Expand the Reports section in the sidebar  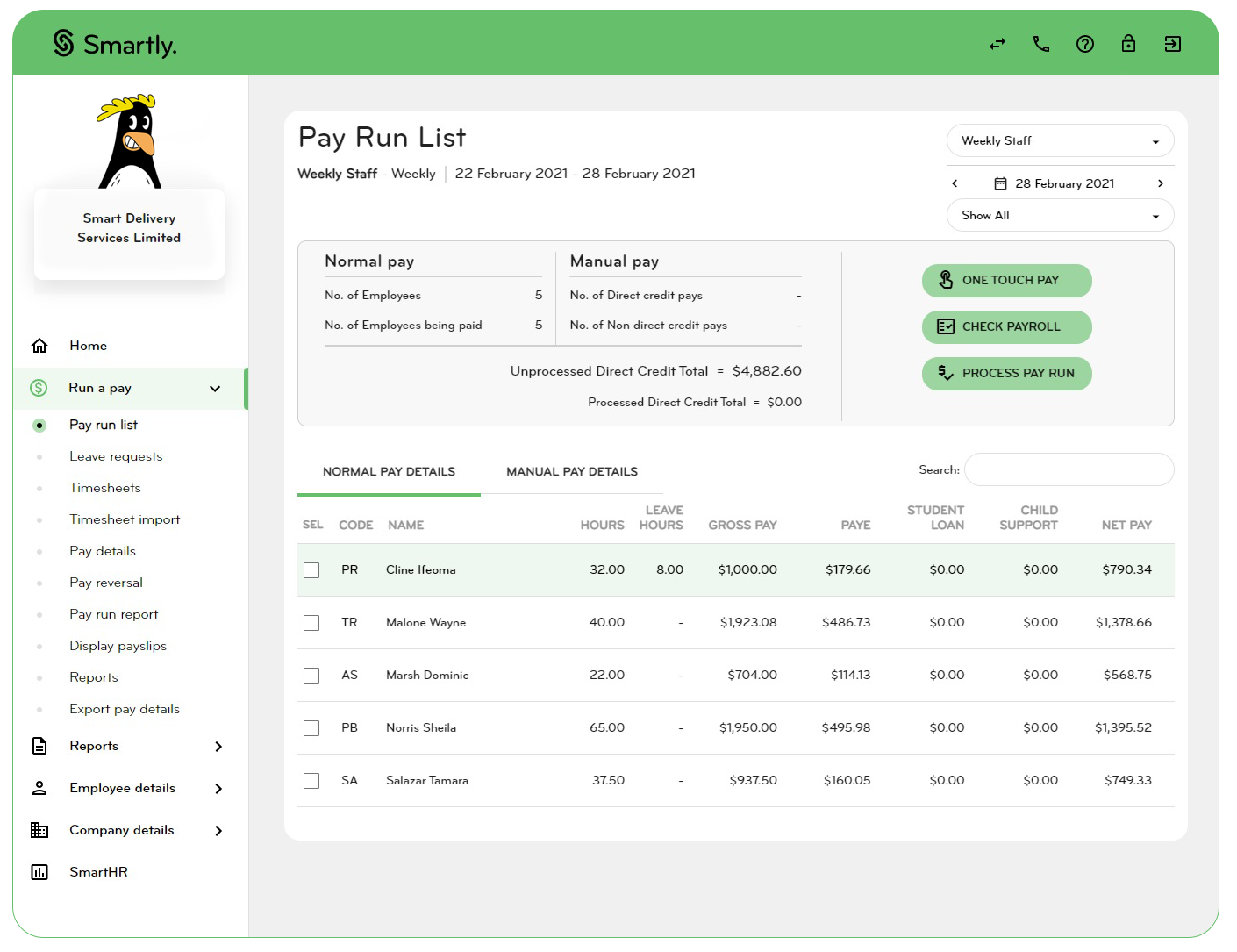[94, 746]
